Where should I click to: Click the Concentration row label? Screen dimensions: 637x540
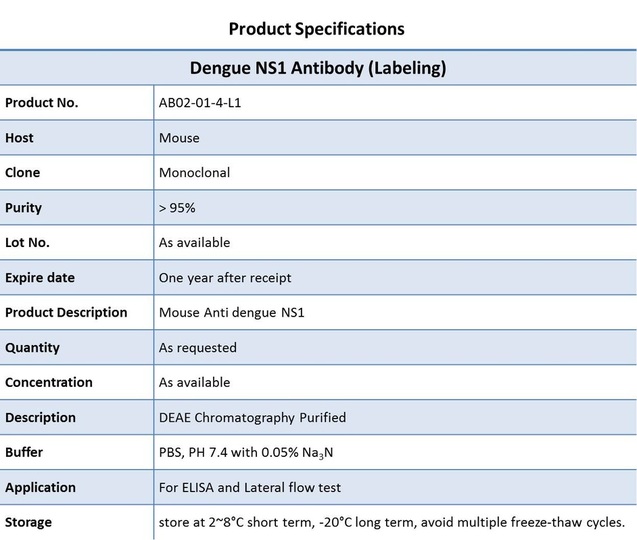click(x=49, y=382)
